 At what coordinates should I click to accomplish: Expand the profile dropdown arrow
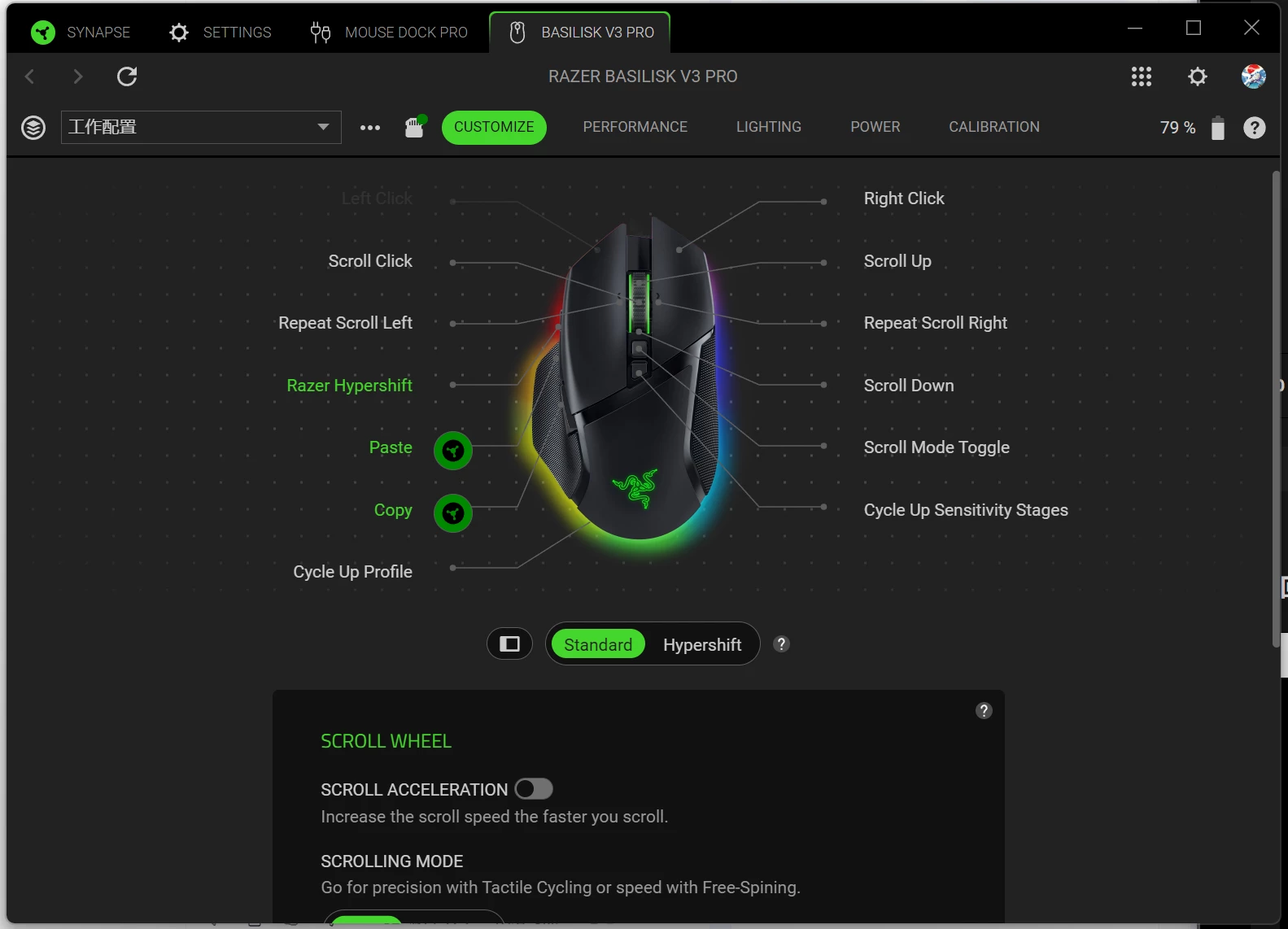pyautogui.click(x=323, y=127)
